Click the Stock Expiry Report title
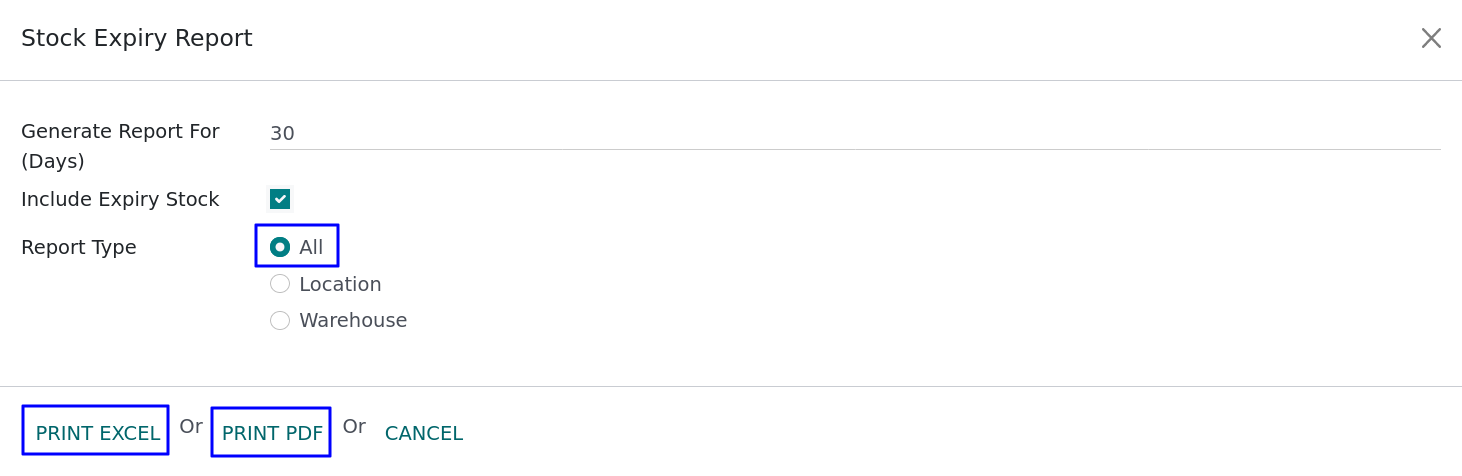 pyautogui.click(x=137, y=38)
